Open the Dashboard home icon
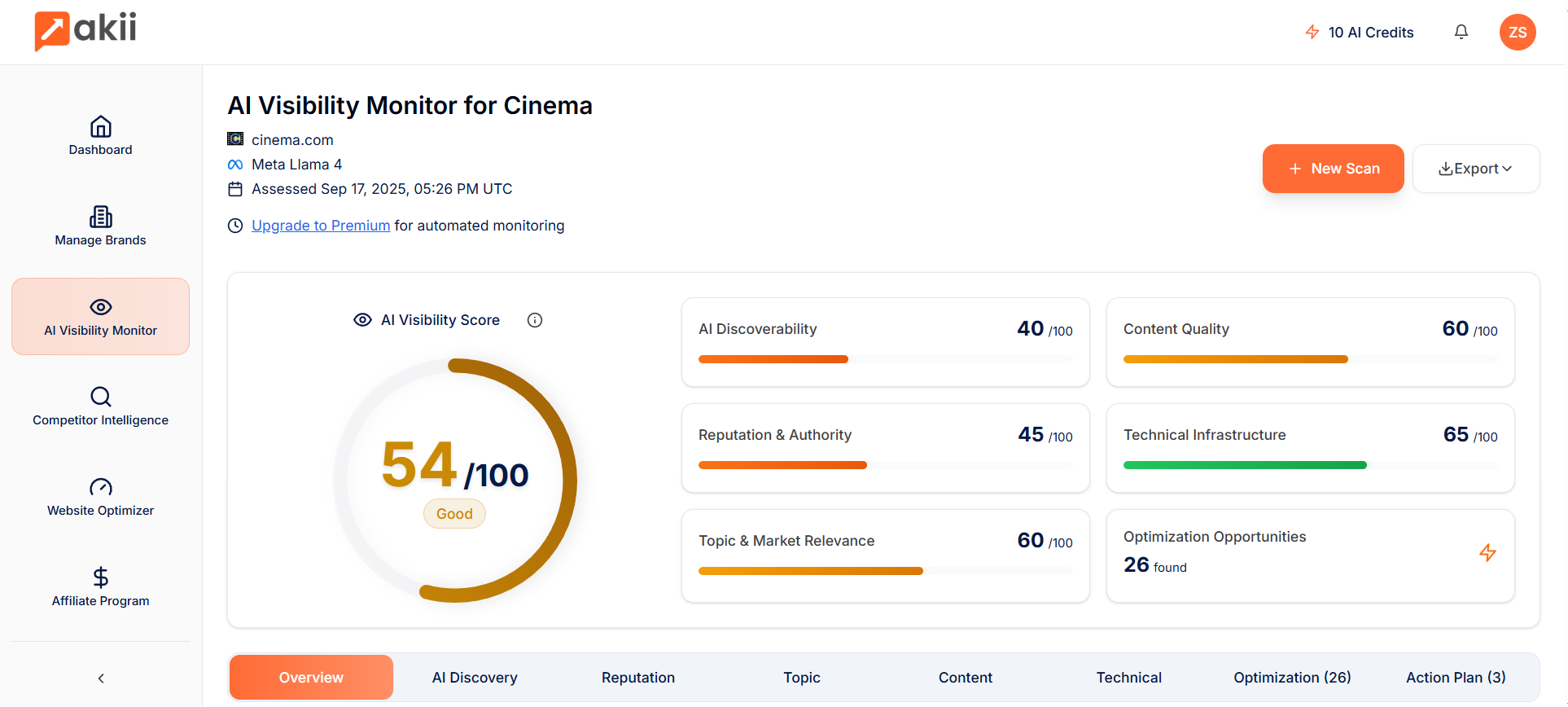This screenshot has width=1568, height=707. click(100, 127)
